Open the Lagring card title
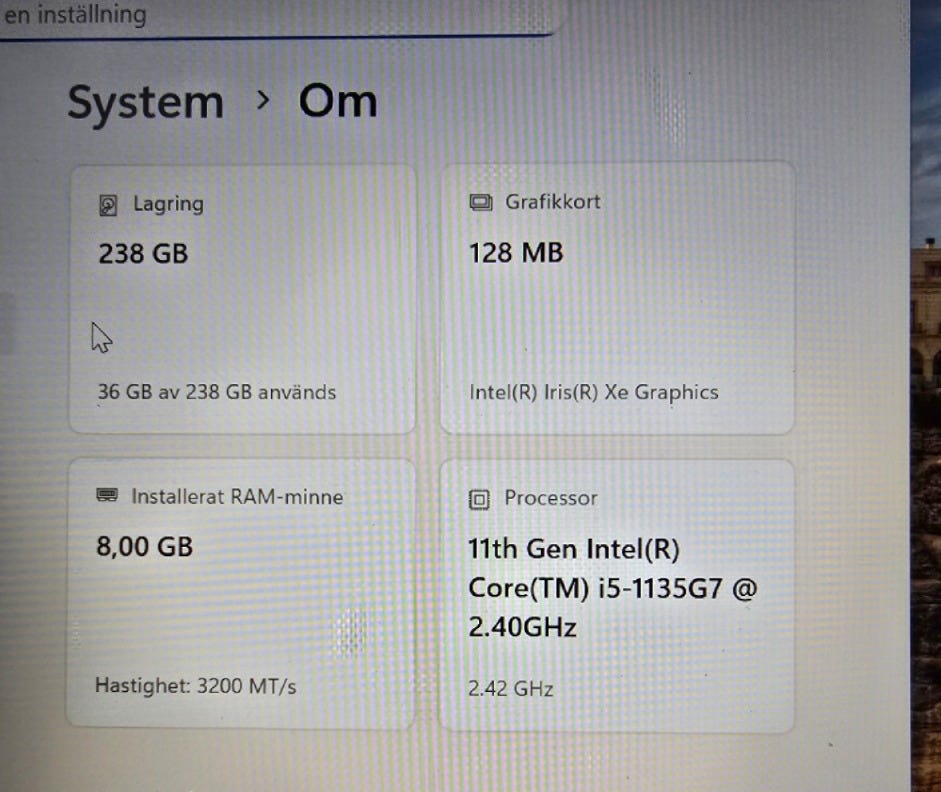The width and height of the screenshot is (941, 792). [x=168, y=204]
